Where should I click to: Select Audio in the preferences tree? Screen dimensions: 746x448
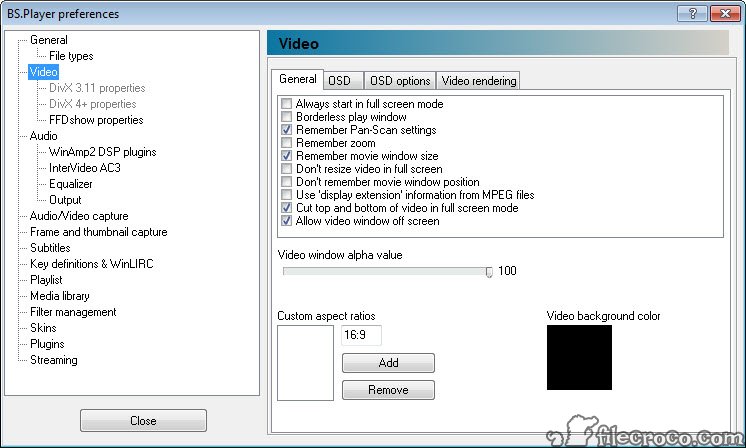pyautogui.click(x=43, y=136)
